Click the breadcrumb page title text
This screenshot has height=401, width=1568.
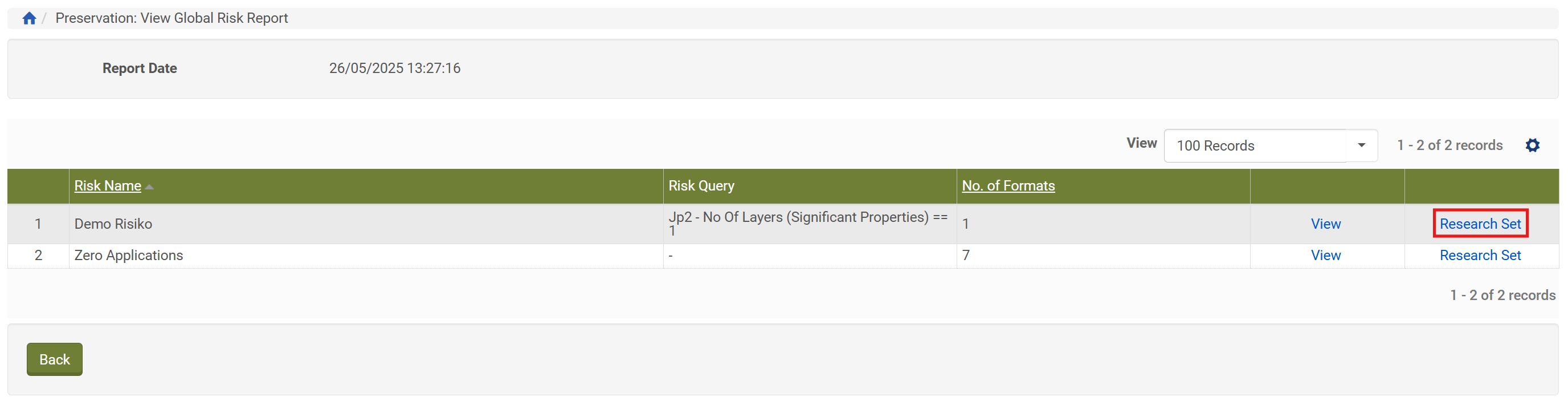[171, 18]
